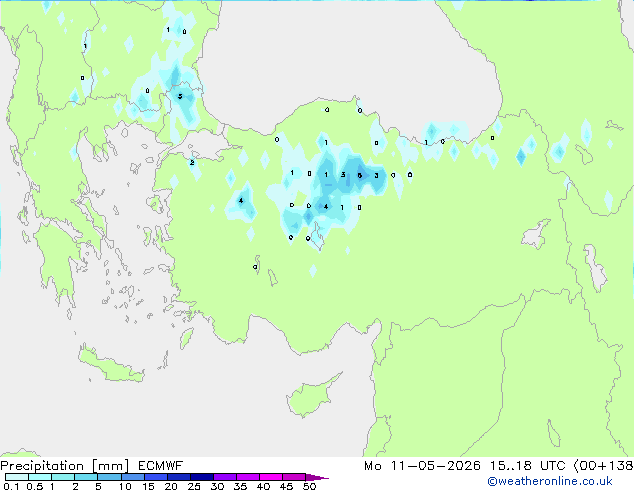Click the 'Precipitation [mm]' map title
634x490 pixels.
click(64, 466)
